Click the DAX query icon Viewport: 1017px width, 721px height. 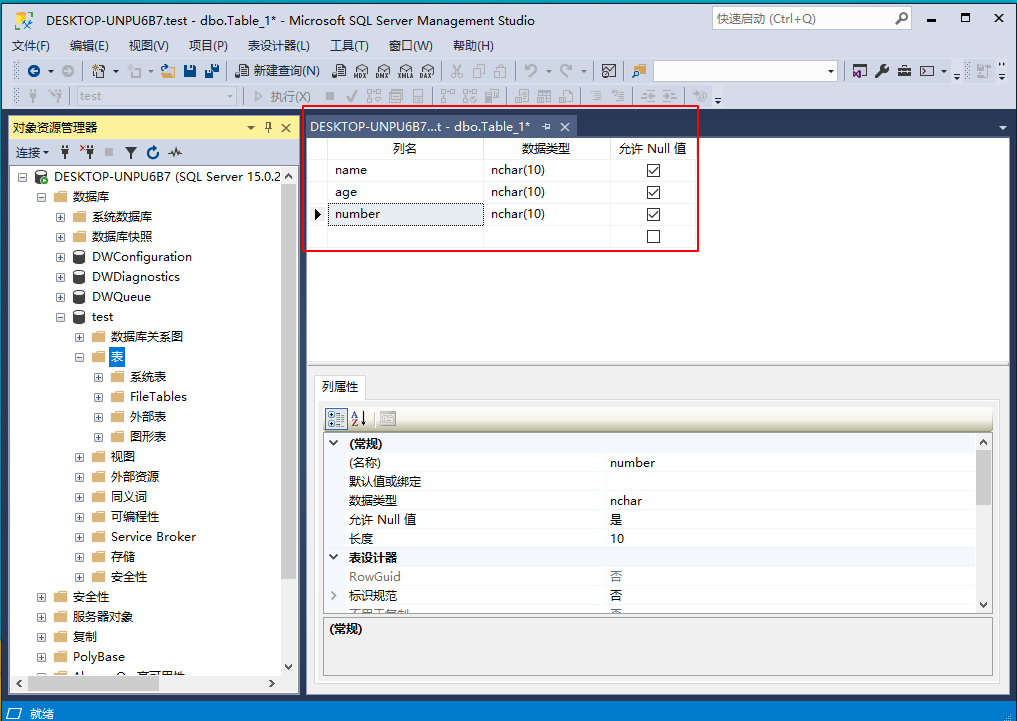pyautogui.click(x=428, y=70)
